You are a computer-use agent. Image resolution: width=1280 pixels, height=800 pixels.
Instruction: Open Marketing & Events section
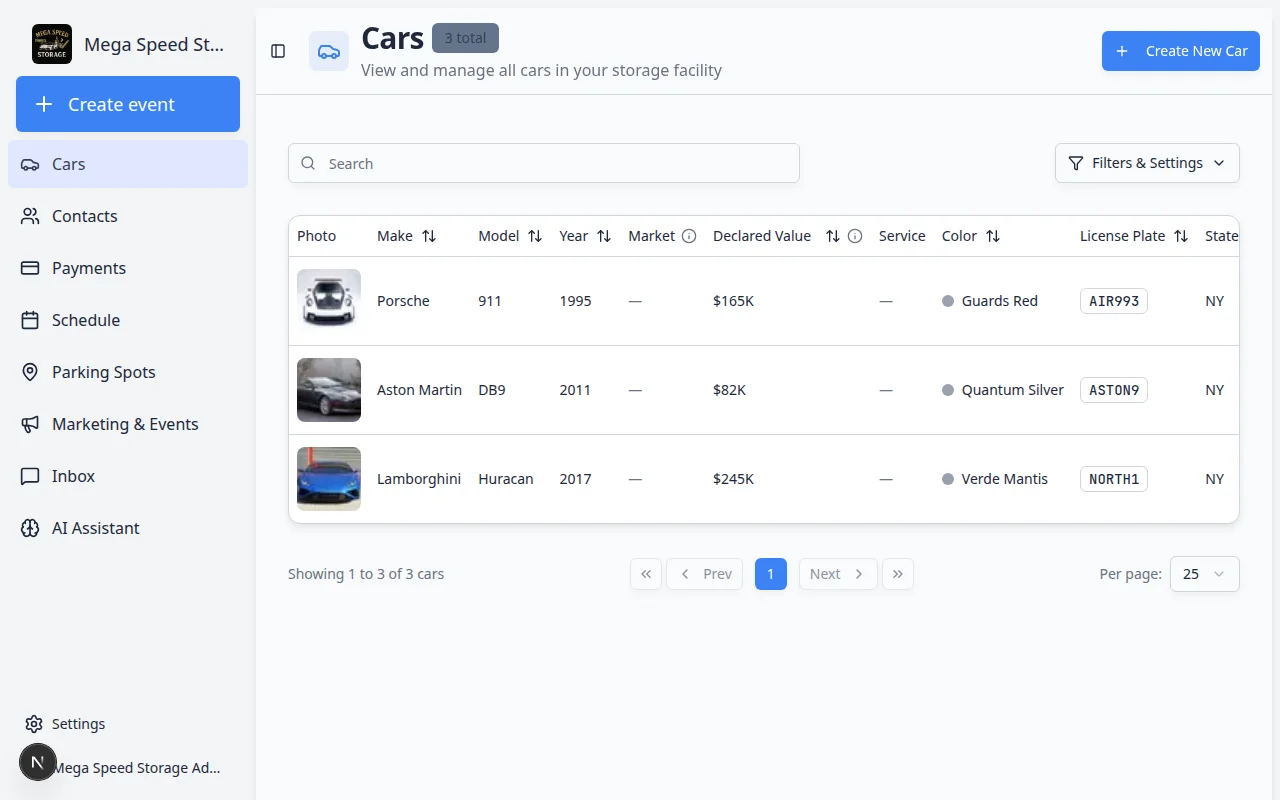128,424
